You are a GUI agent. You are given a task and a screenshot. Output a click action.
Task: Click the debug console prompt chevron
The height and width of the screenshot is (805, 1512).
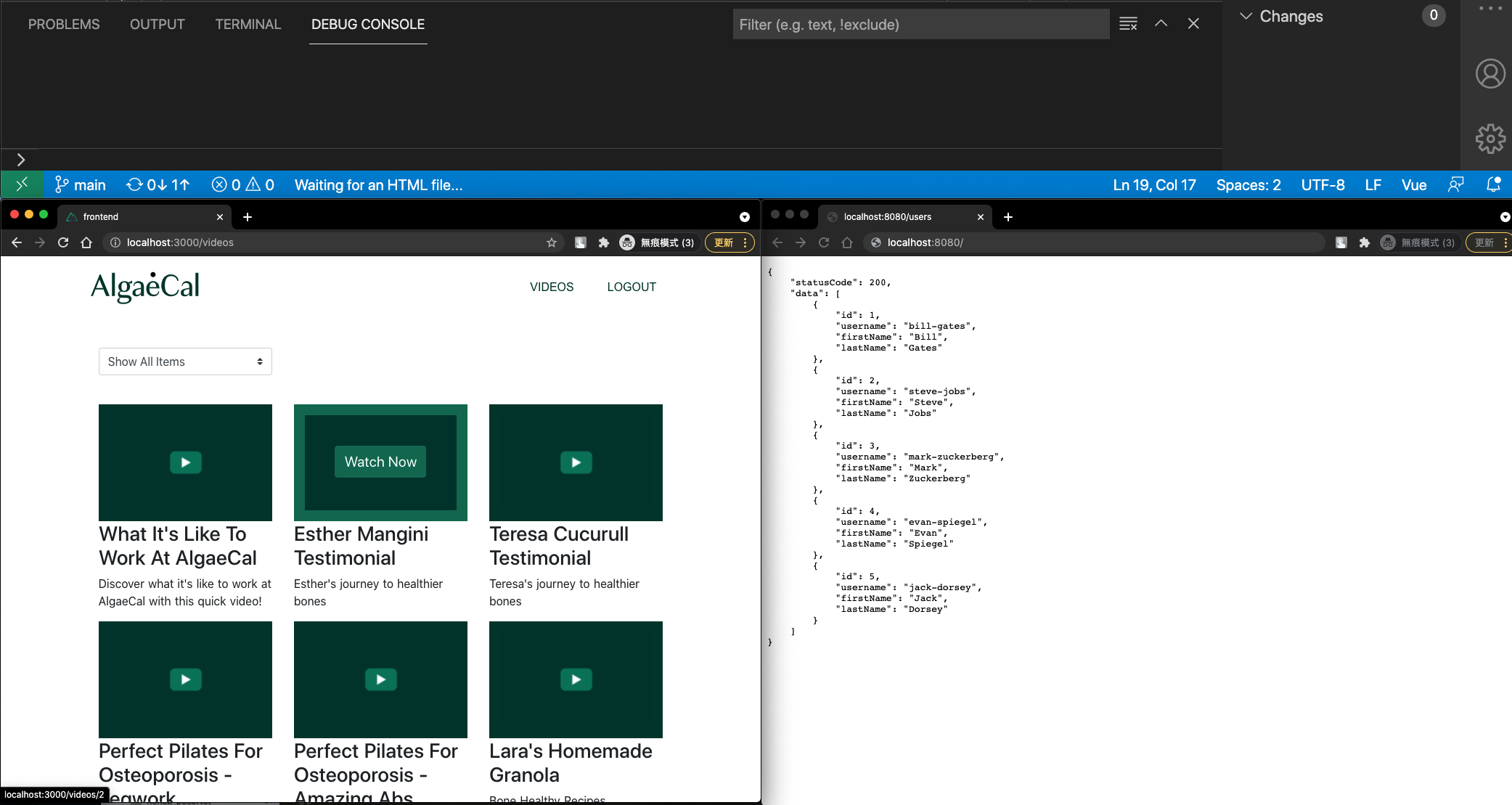[20, 160]
